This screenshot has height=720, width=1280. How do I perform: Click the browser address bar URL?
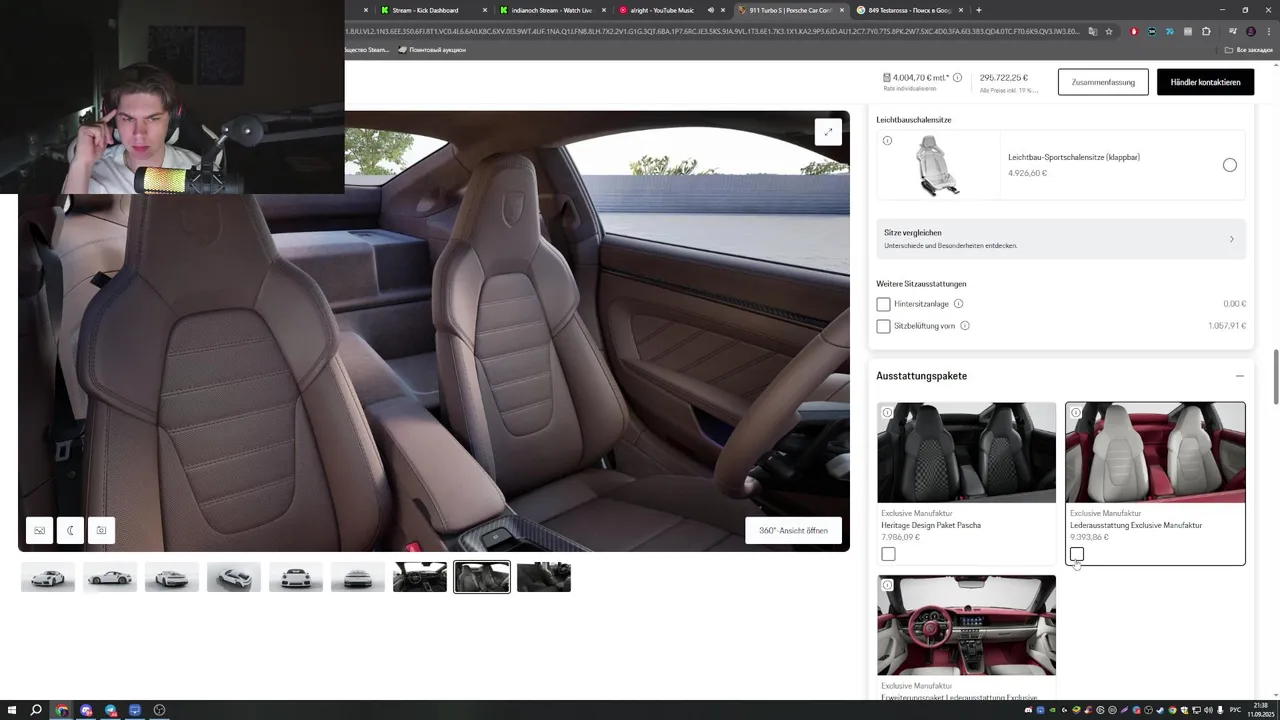(x=712, y=31)
